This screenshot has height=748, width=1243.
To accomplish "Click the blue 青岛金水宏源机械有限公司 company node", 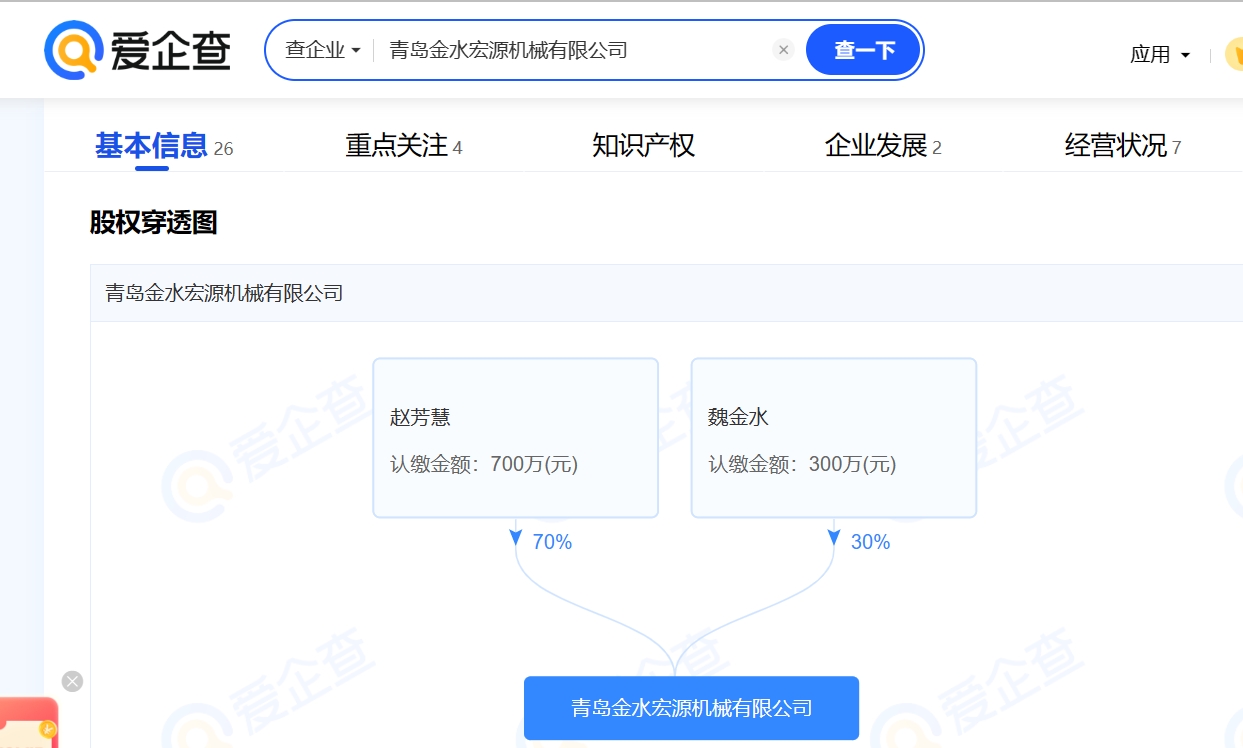I will [691, 708].
